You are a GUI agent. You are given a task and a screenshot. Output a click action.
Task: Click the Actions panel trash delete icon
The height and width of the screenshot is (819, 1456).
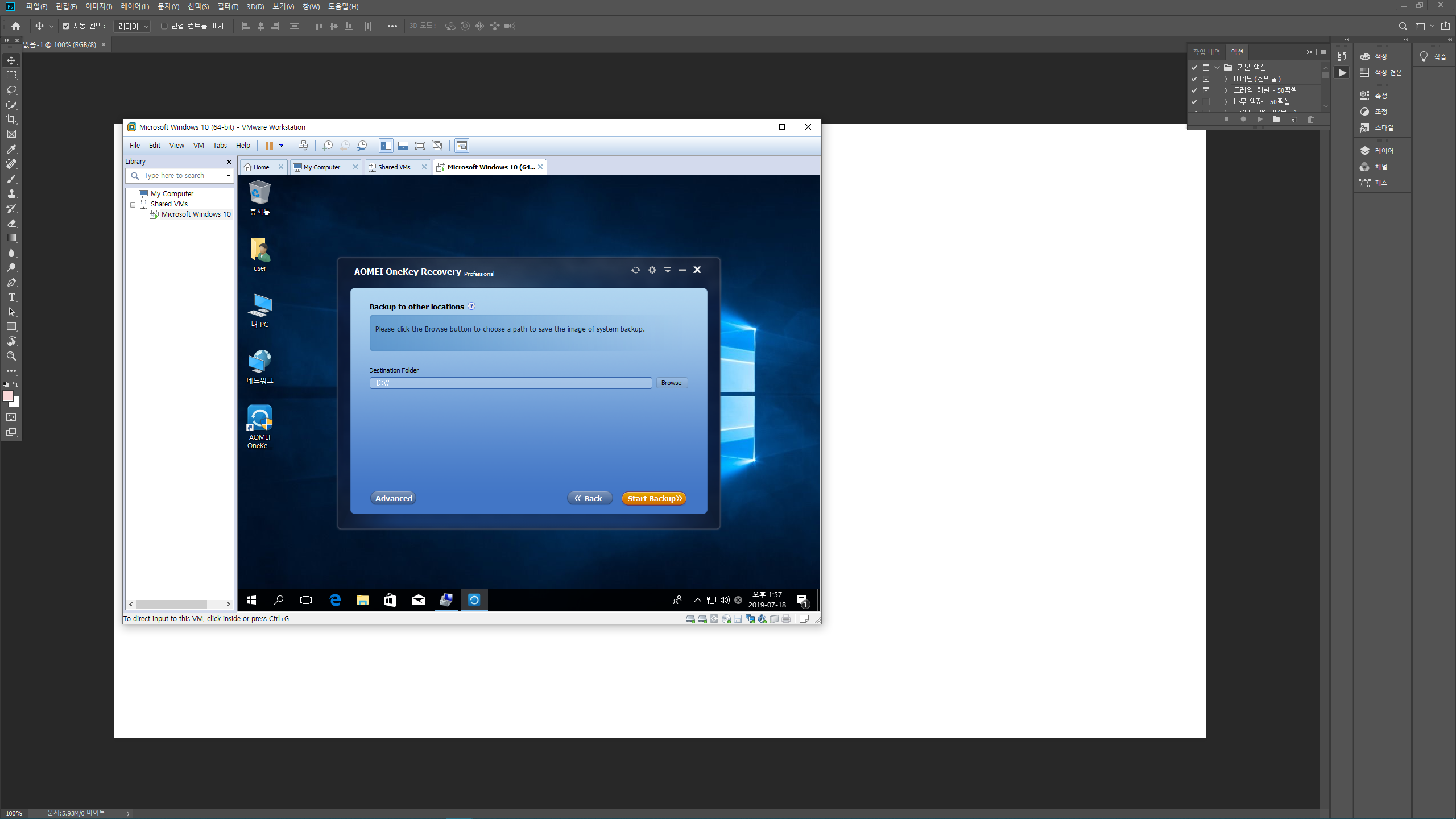pos(1310,119)
